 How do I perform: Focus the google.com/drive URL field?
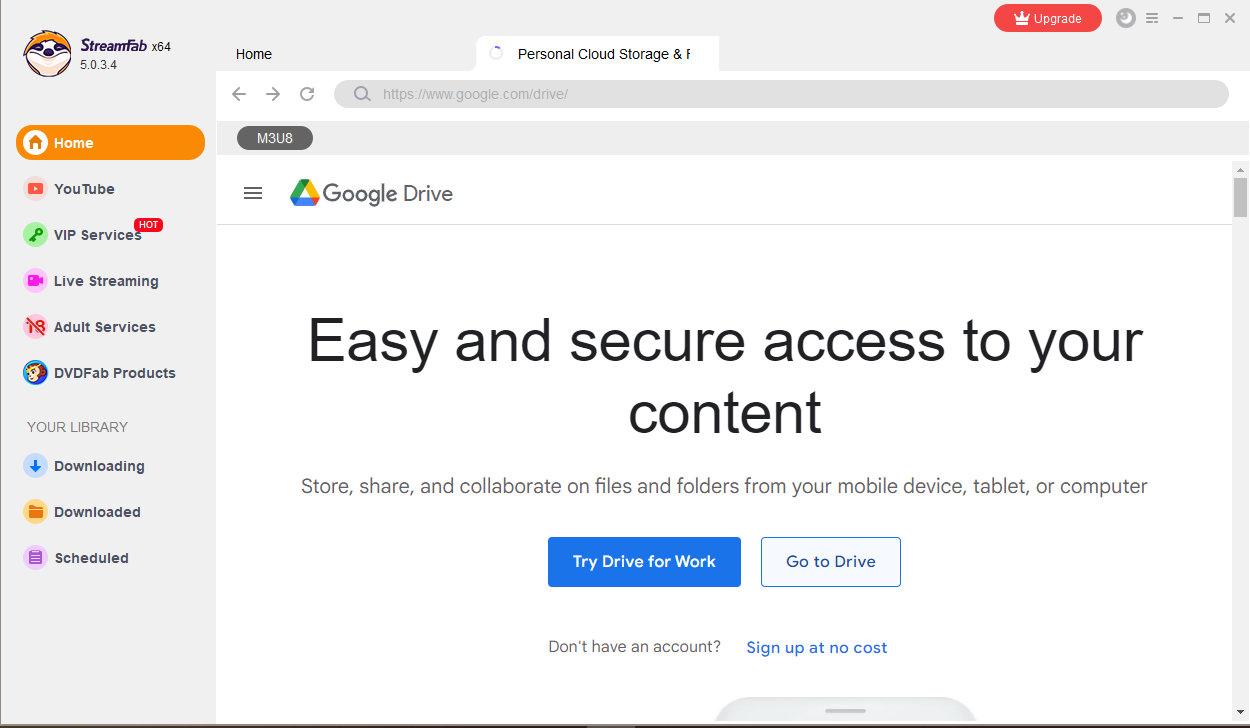point(781,94)
